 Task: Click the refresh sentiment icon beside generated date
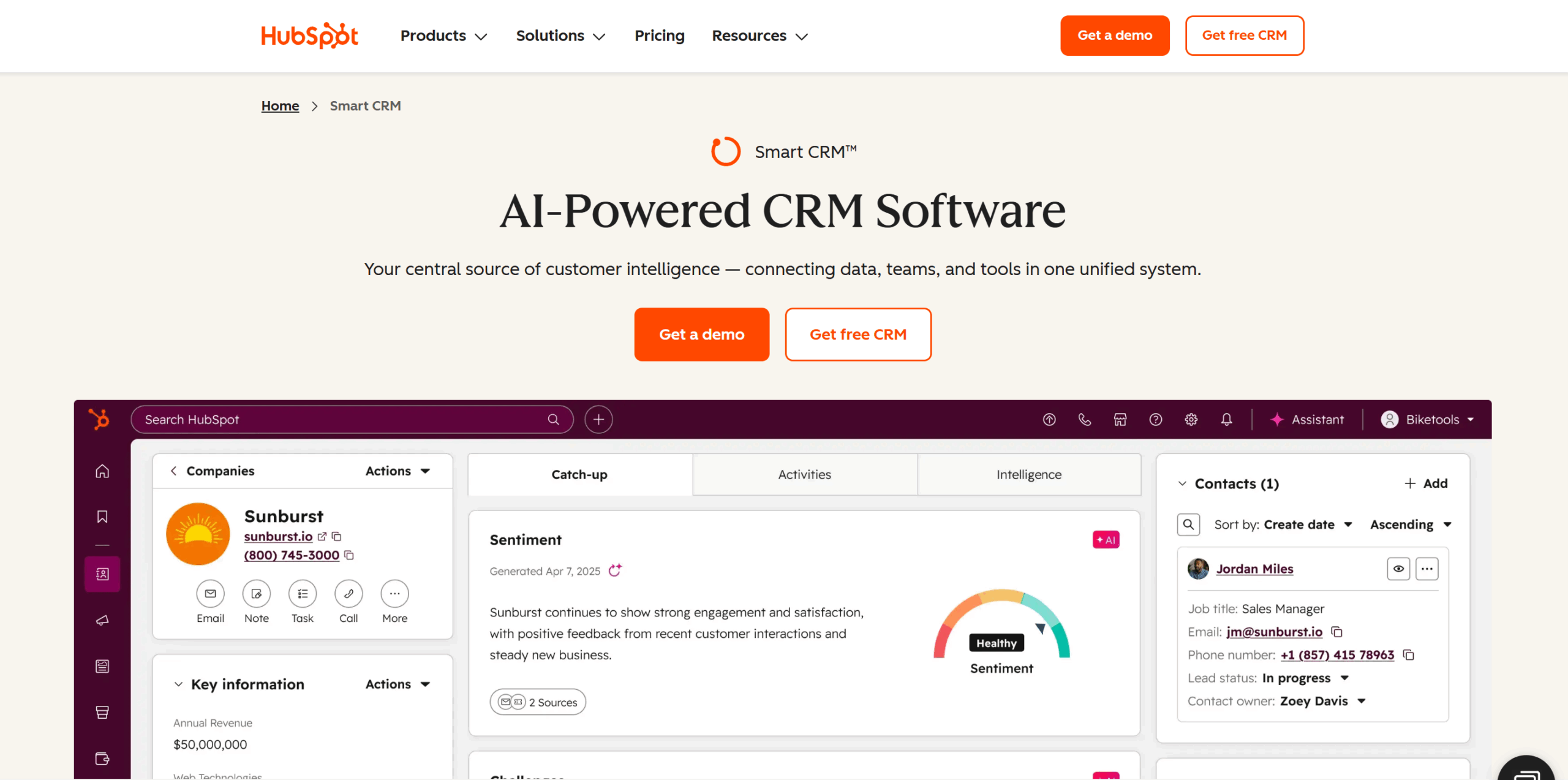coord(615,570)
